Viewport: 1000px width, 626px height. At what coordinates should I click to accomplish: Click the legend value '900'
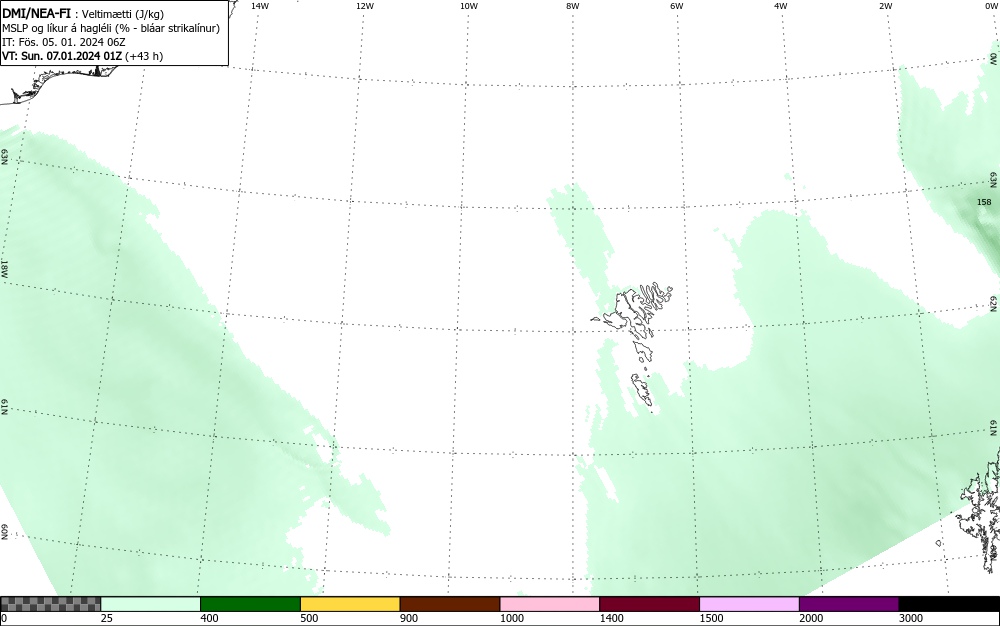(x=409, y=618)
